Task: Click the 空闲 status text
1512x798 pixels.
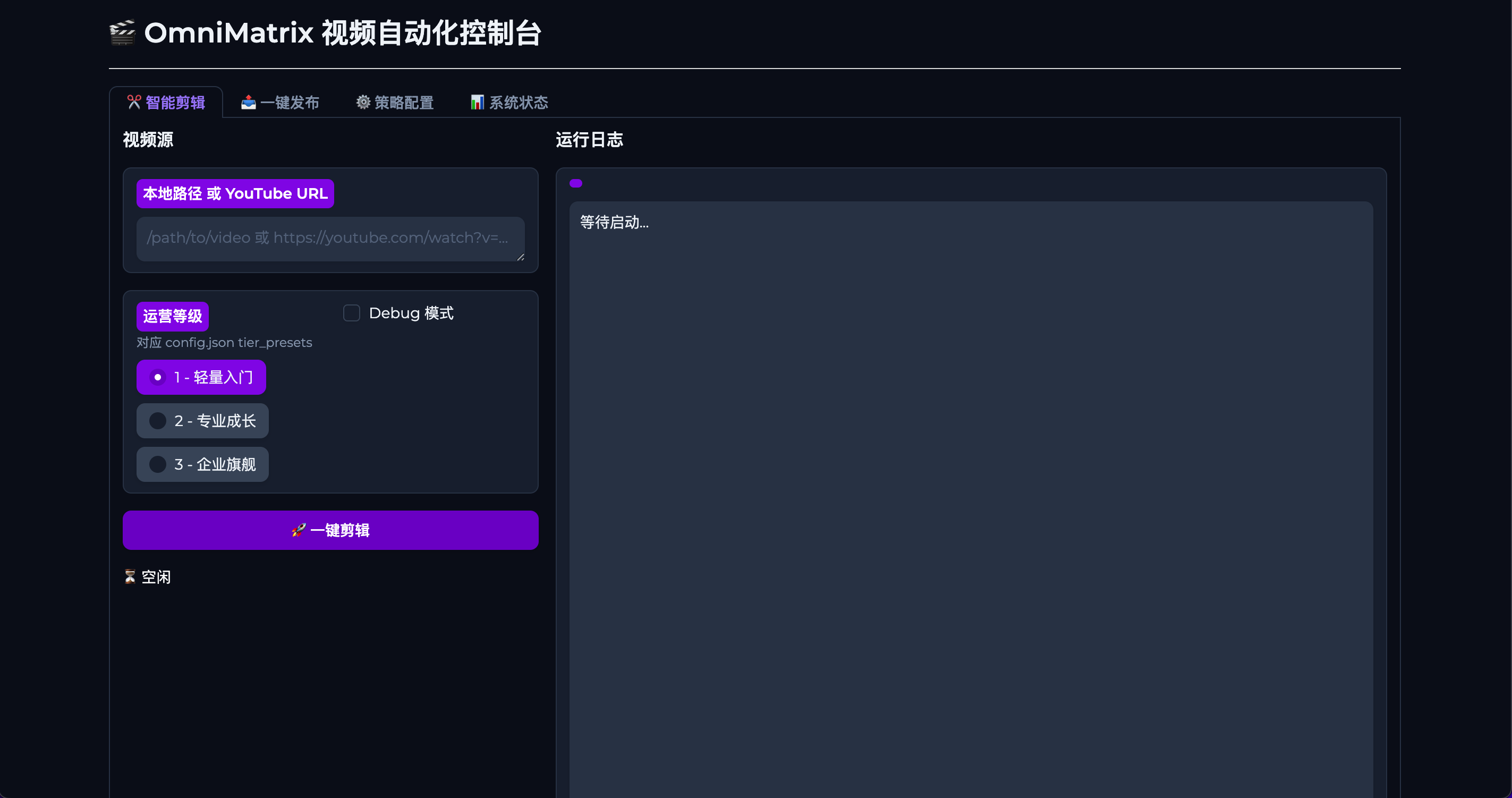Action: [x=156, y=577]
